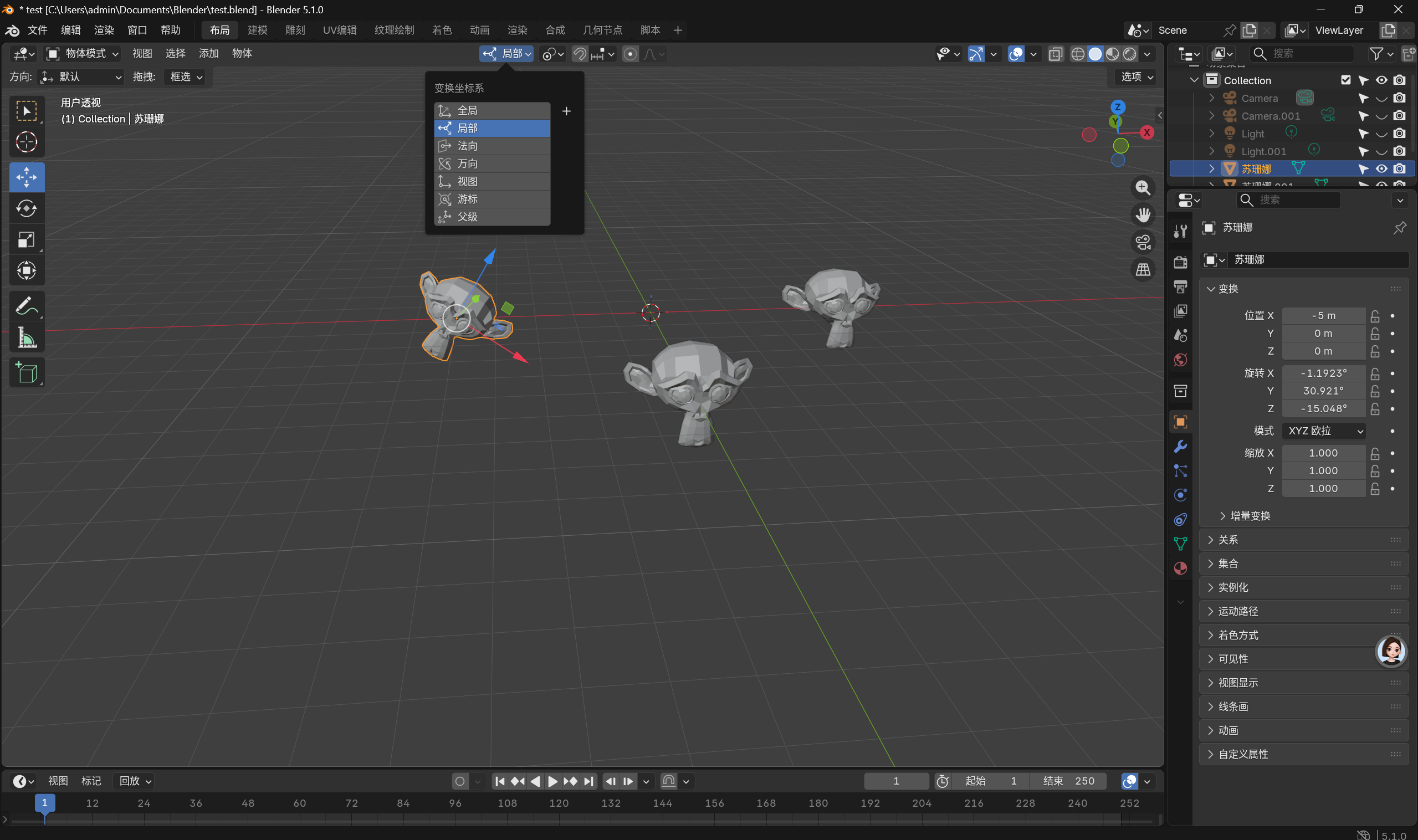1418x840 pixels.
Task: Open the 模式 XYZ 欧拉 rotation mode dropdown
Action: [x=1324, y=431]
